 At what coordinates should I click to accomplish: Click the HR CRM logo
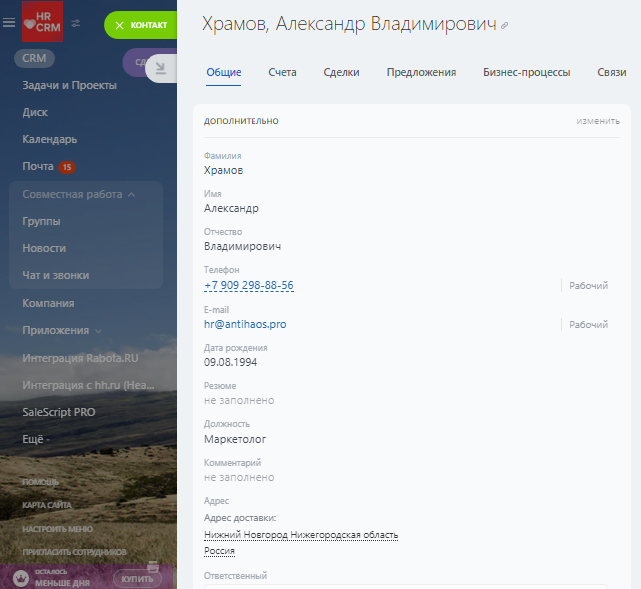(43, 21)
